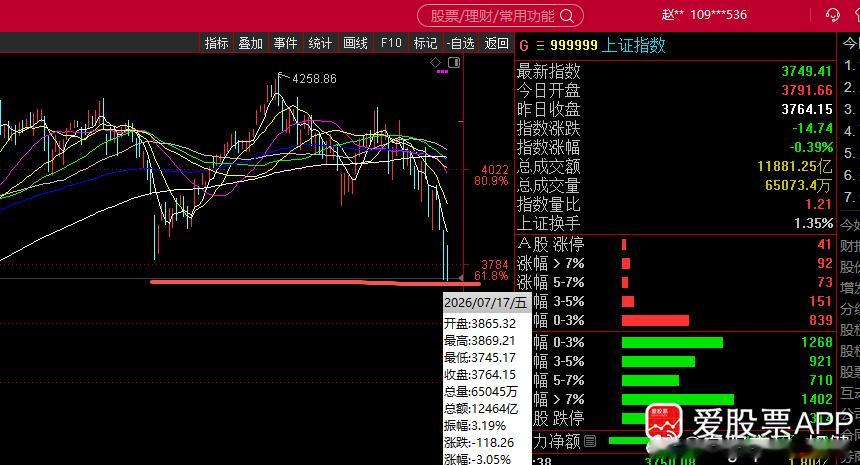This screenshot has width=860, height=465.
Task: Click the 总成交额 value 11881.25亿
Action: click(x=795, y=166)
